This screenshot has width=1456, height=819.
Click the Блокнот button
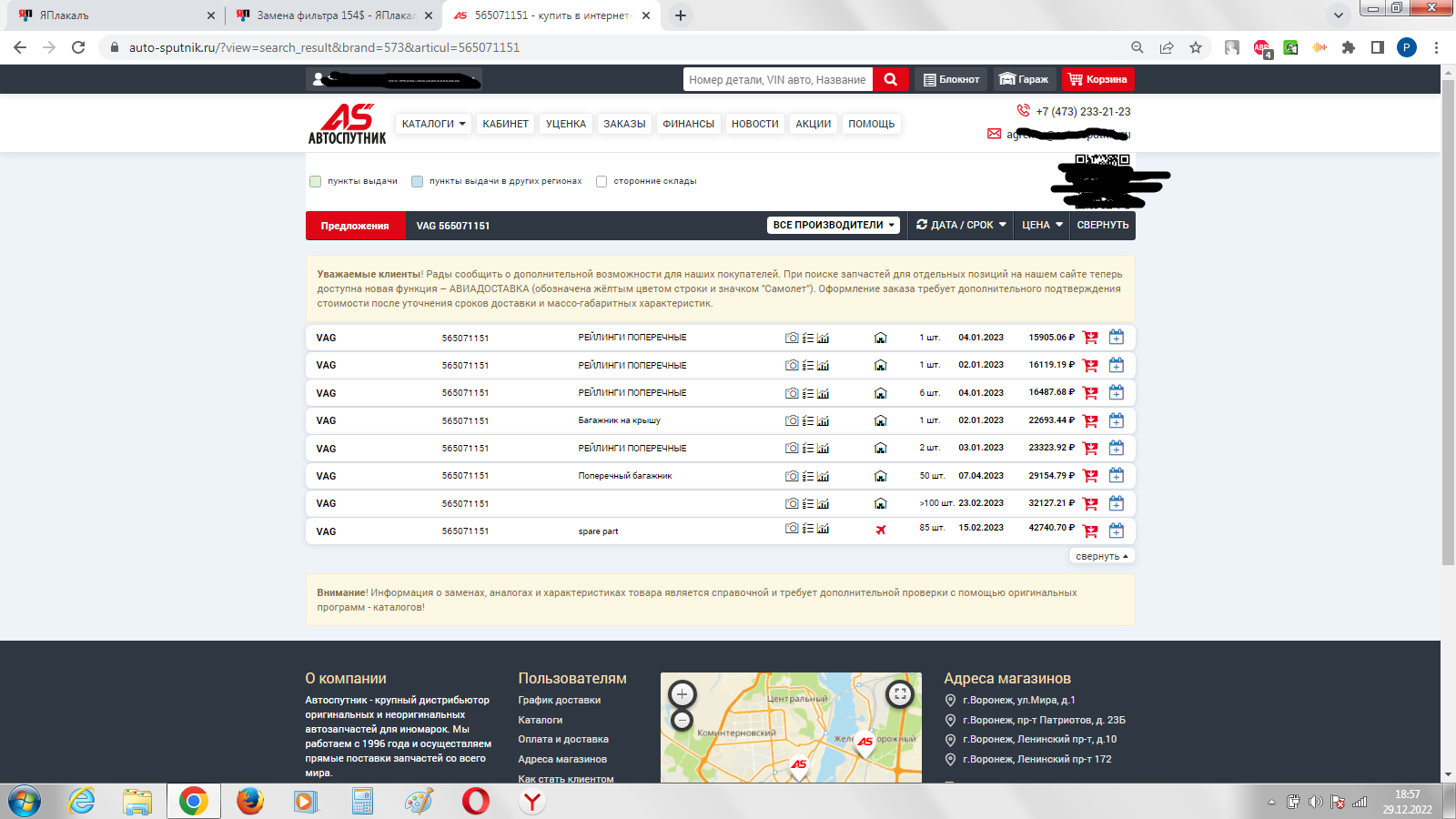point(951,79)
